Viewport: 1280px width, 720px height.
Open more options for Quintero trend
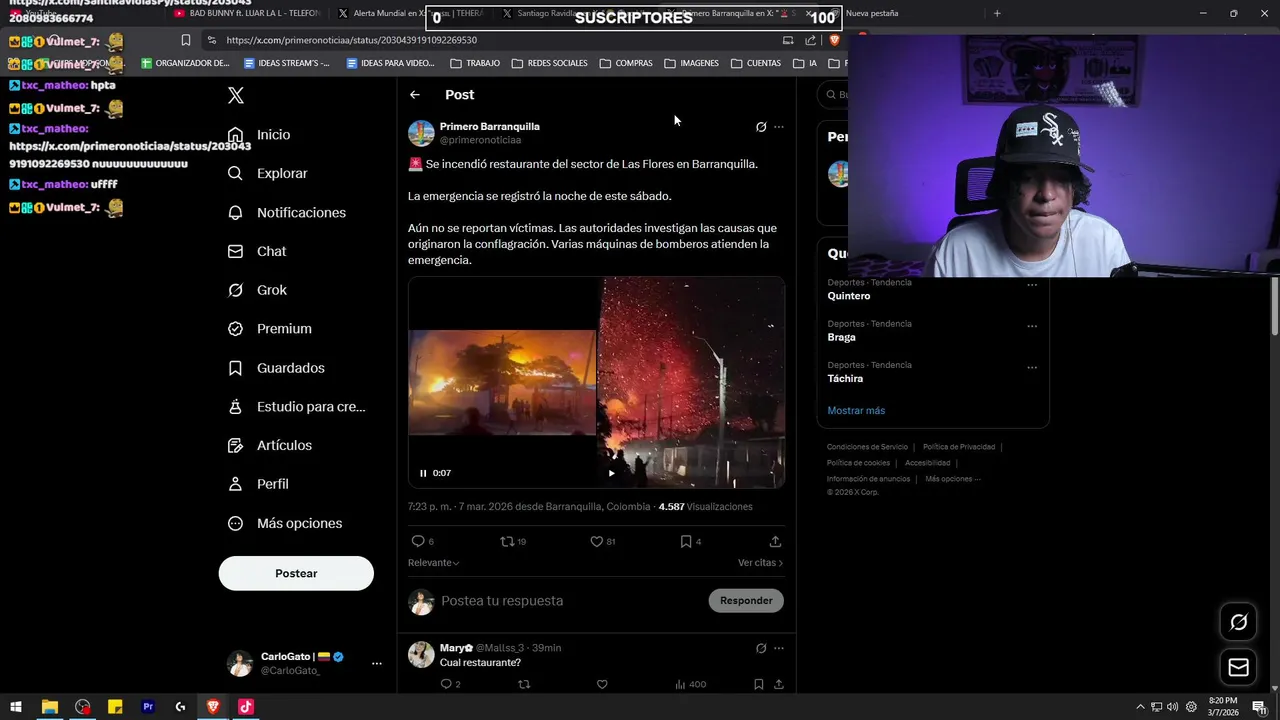(x=1032, y=285)
